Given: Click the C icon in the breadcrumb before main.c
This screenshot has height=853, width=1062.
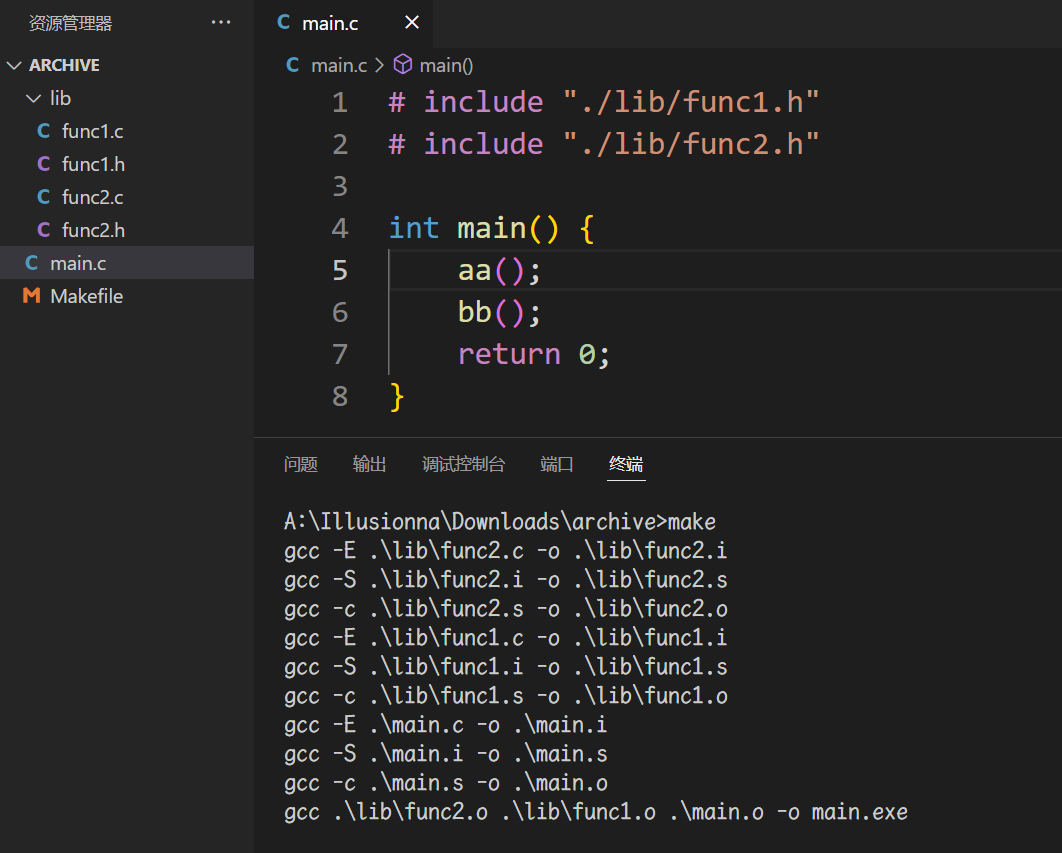Looking at the screenshot, I should pos(291,64).
